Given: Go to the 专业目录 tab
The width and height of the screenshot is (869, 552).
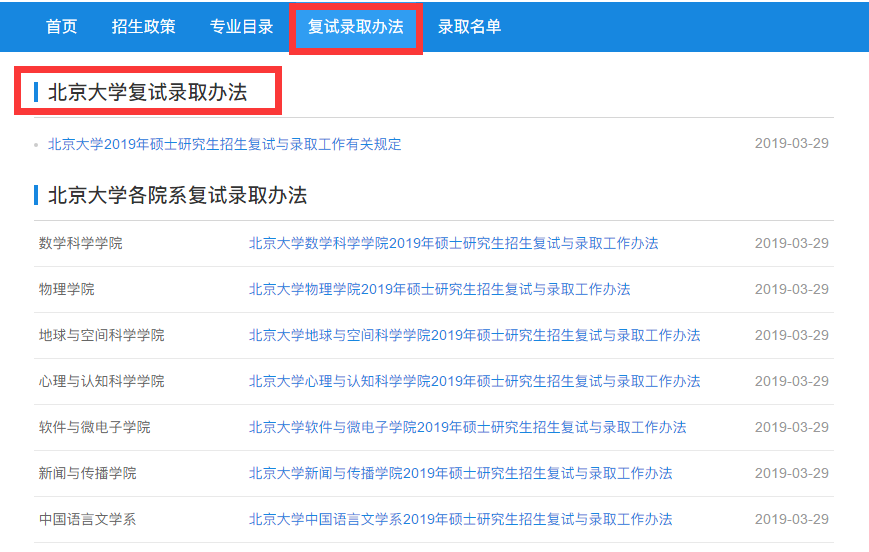Looking at the screenshot, I should pyautogui.click(x=241, y=27).
